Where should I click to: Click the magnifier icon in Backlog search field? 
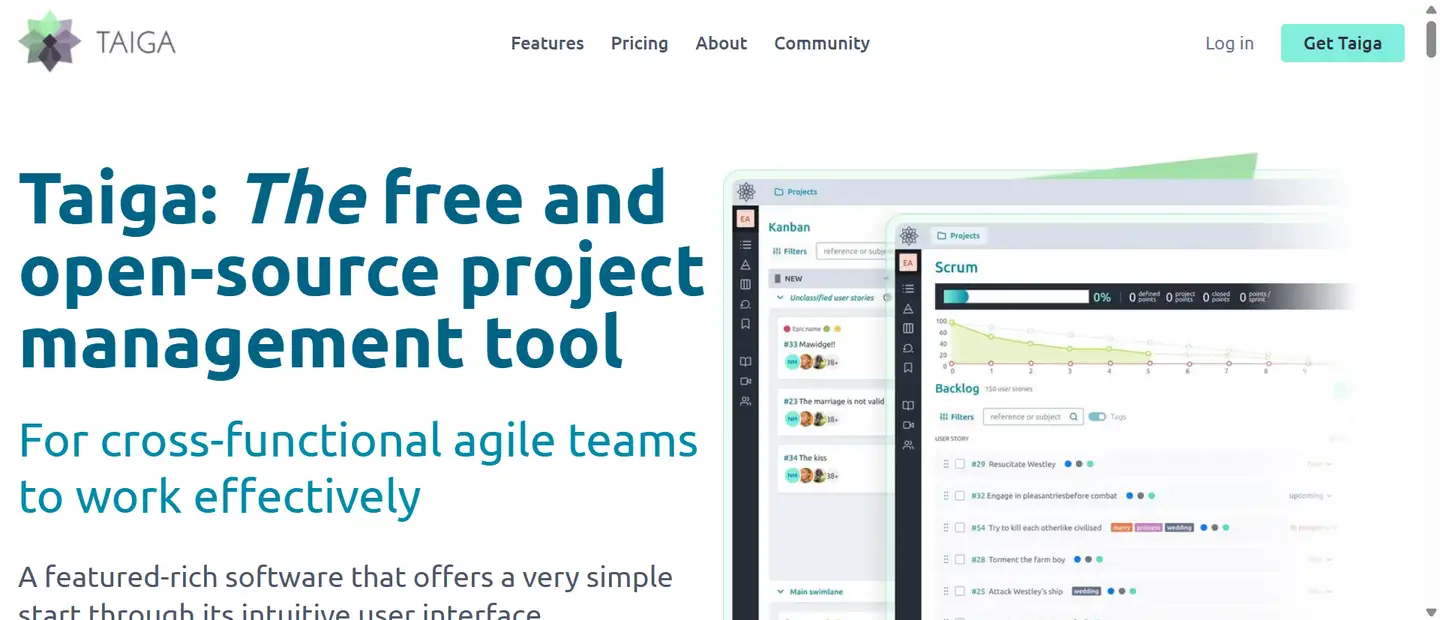pyautogui.click(x=1073, y=417)
